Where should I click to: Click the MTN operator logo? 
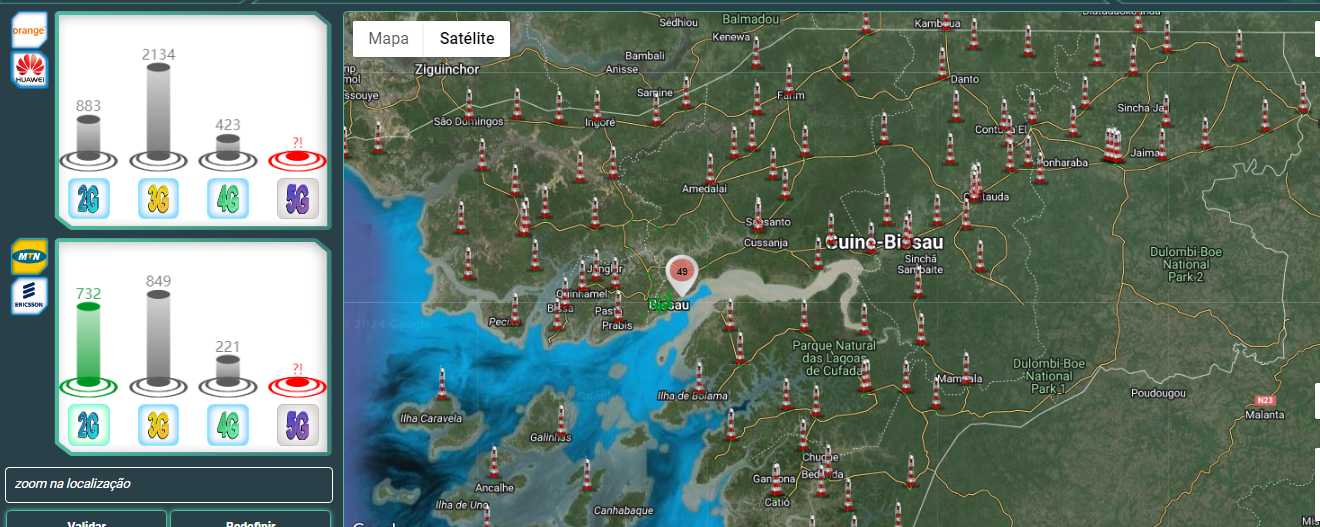pyautogui.click(x=29, y=257)
